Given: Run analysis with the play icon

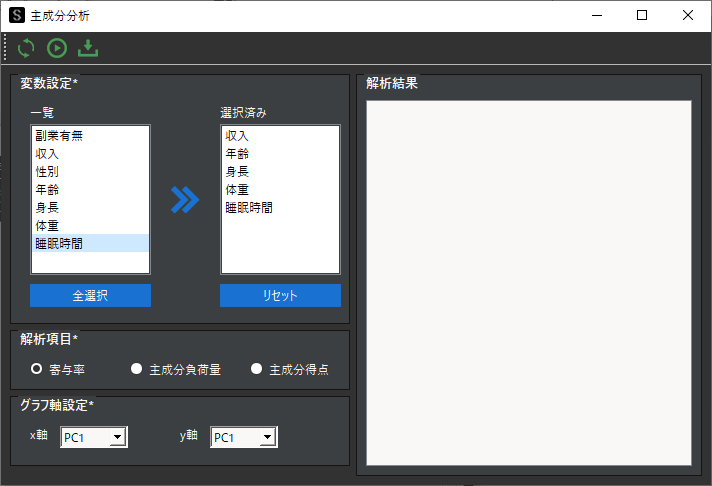Looking at the screenshot, I should 57,48.
